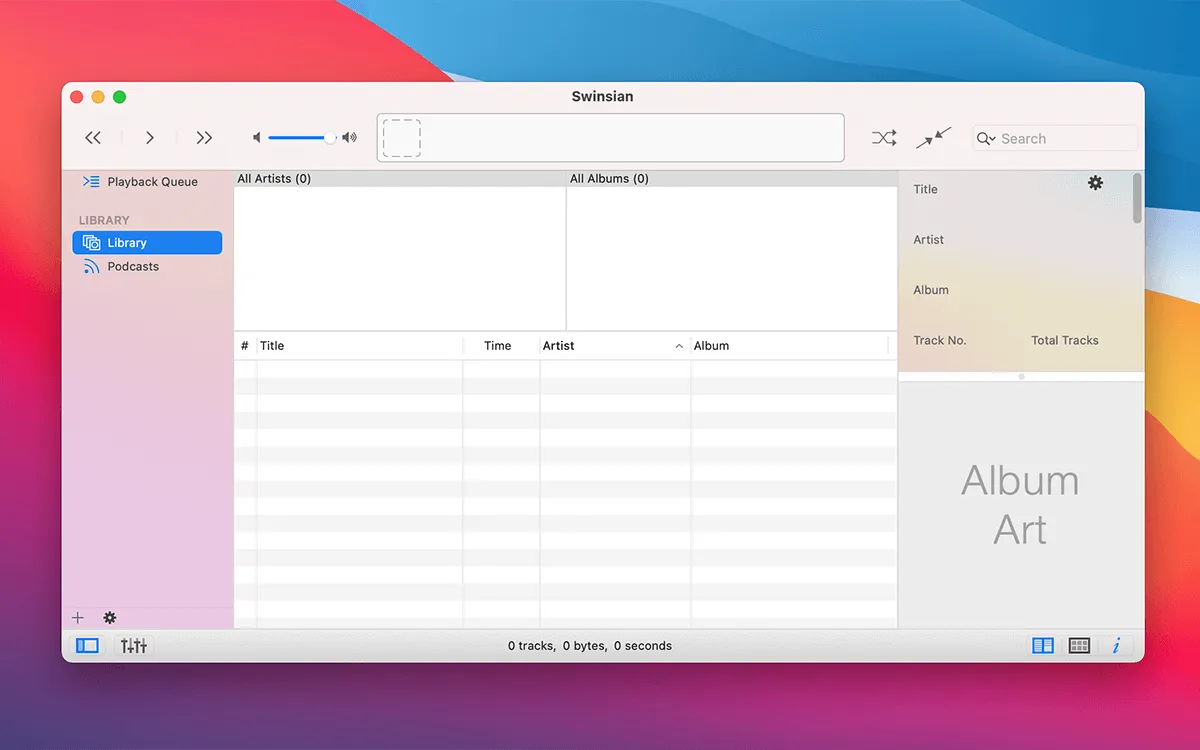Switch to album art grid view
Viewport: 1200px width, 750px height.
click(1079, 646)
